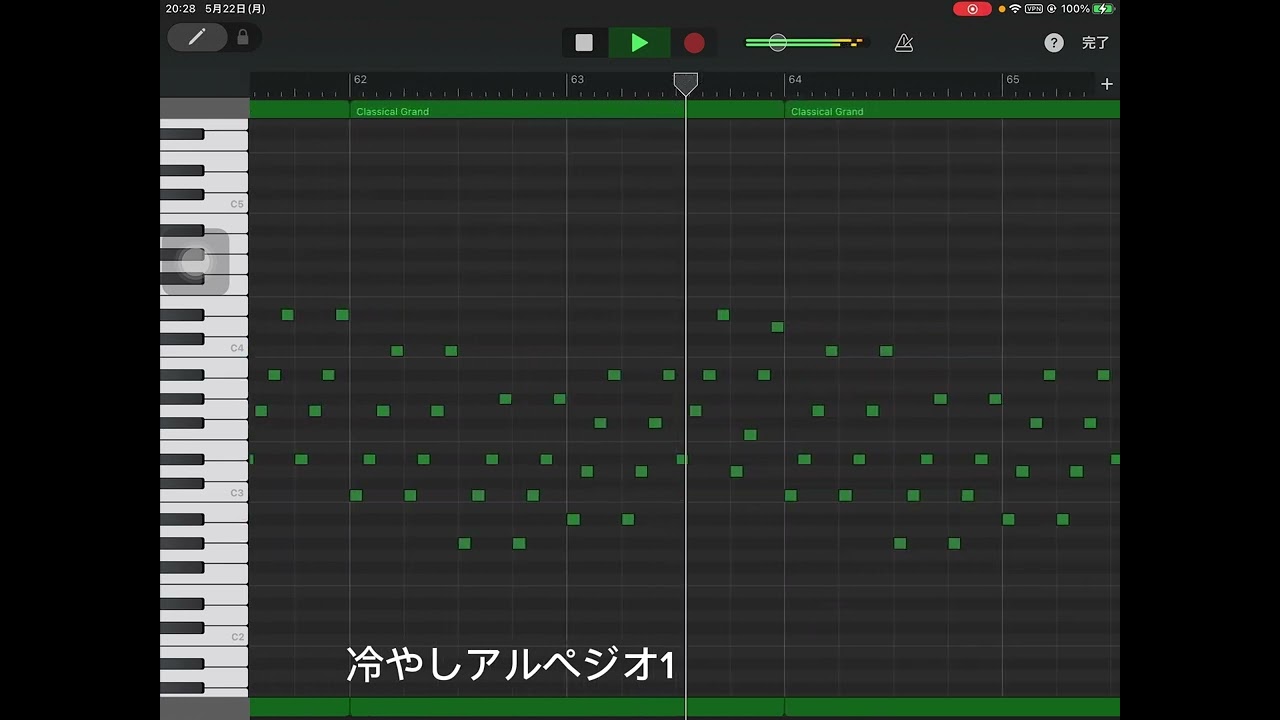Start recording with the red record button
Image resolution: width=1280 pixels, height=720 pixels.
pyautogui.click(x=694, y=43)
